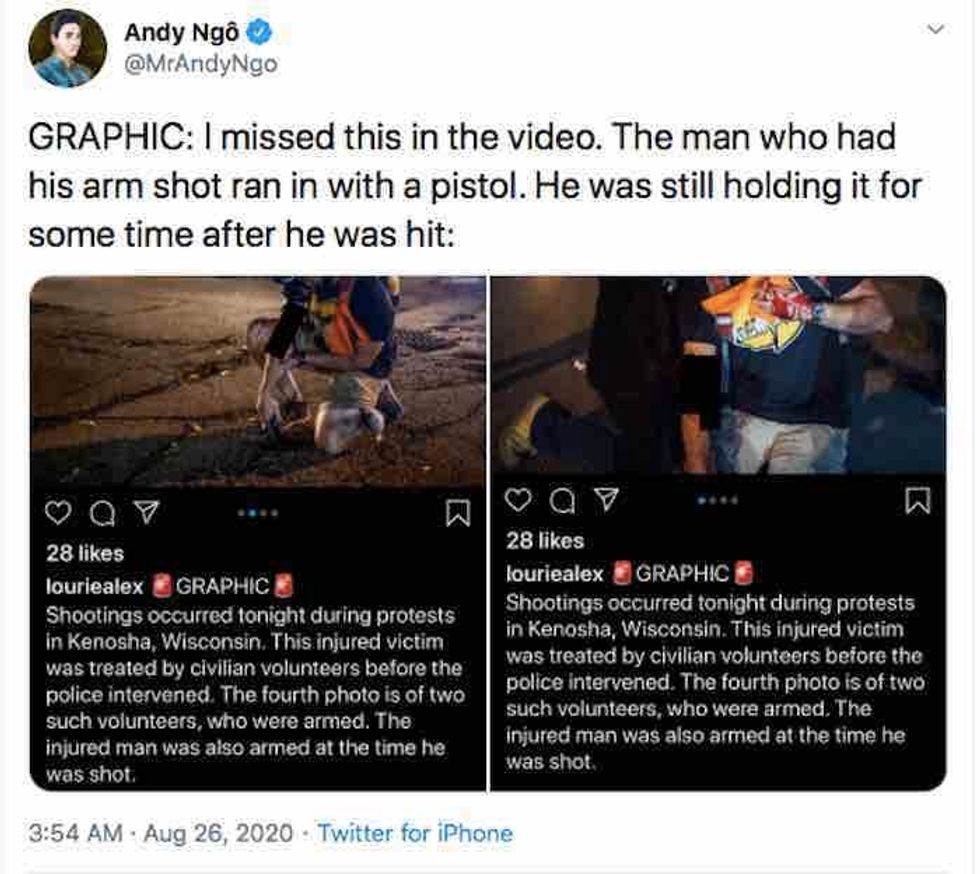Bookmark the left Instagram post
The width and height of the screenshot is (980, 874).
click(x=457, y=514)
